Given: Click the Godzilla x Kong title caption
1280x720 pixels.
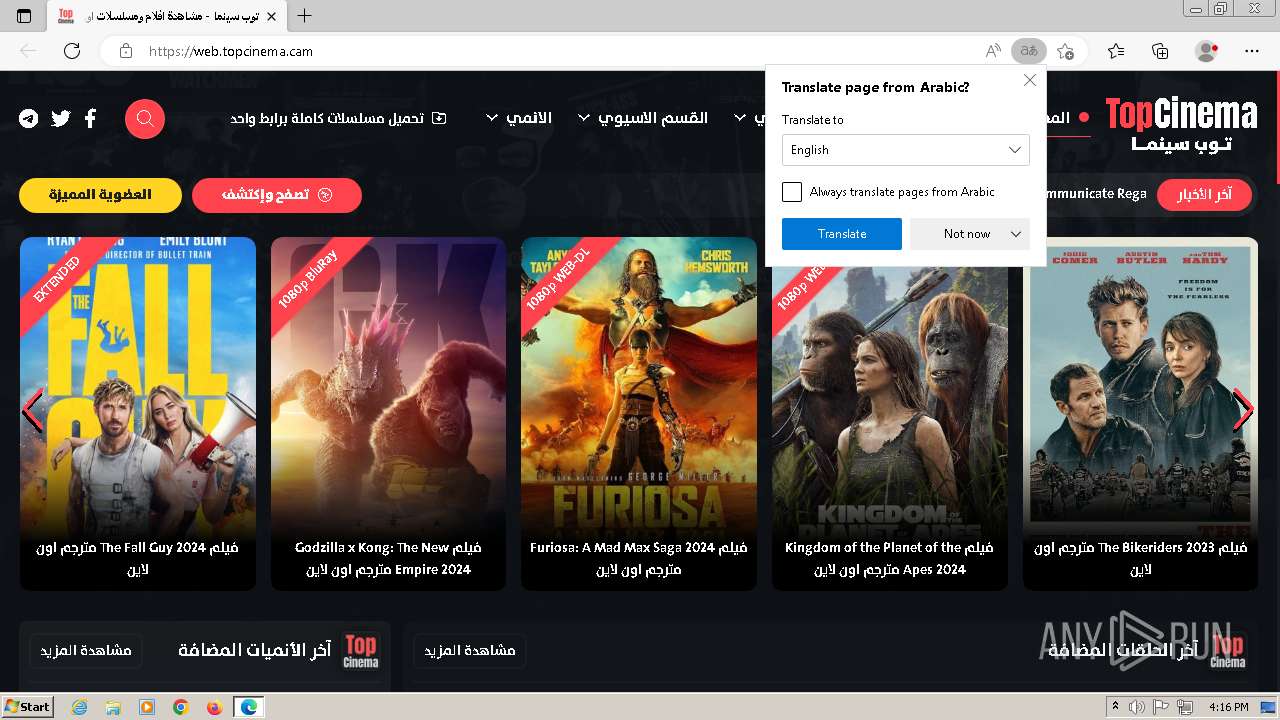Looking at the screenshot, I should (x=388, y=559).
